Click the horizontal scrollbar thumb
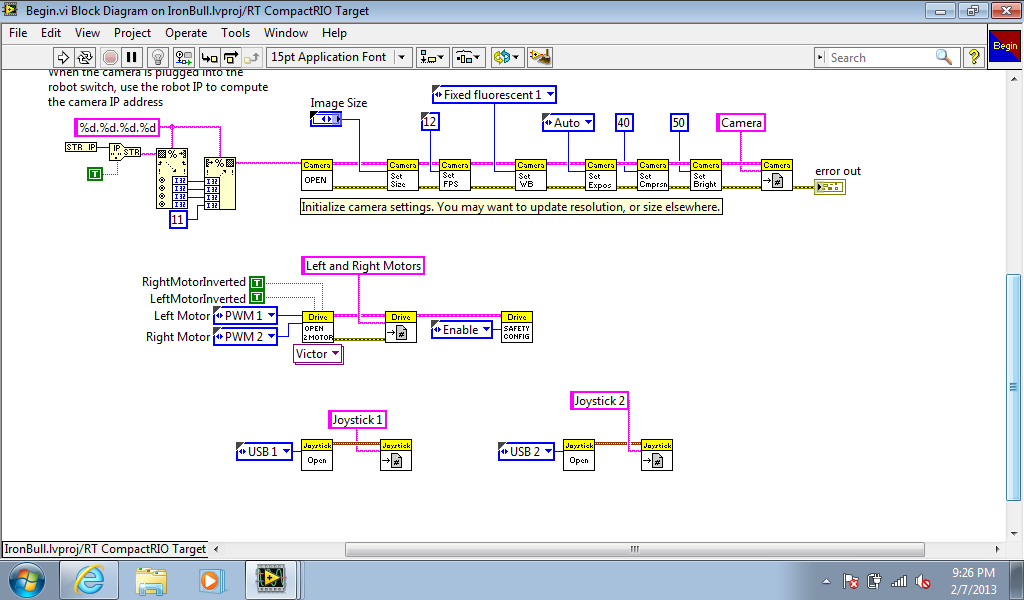This screenshot has width=1024, height=600. click(634, 549)
